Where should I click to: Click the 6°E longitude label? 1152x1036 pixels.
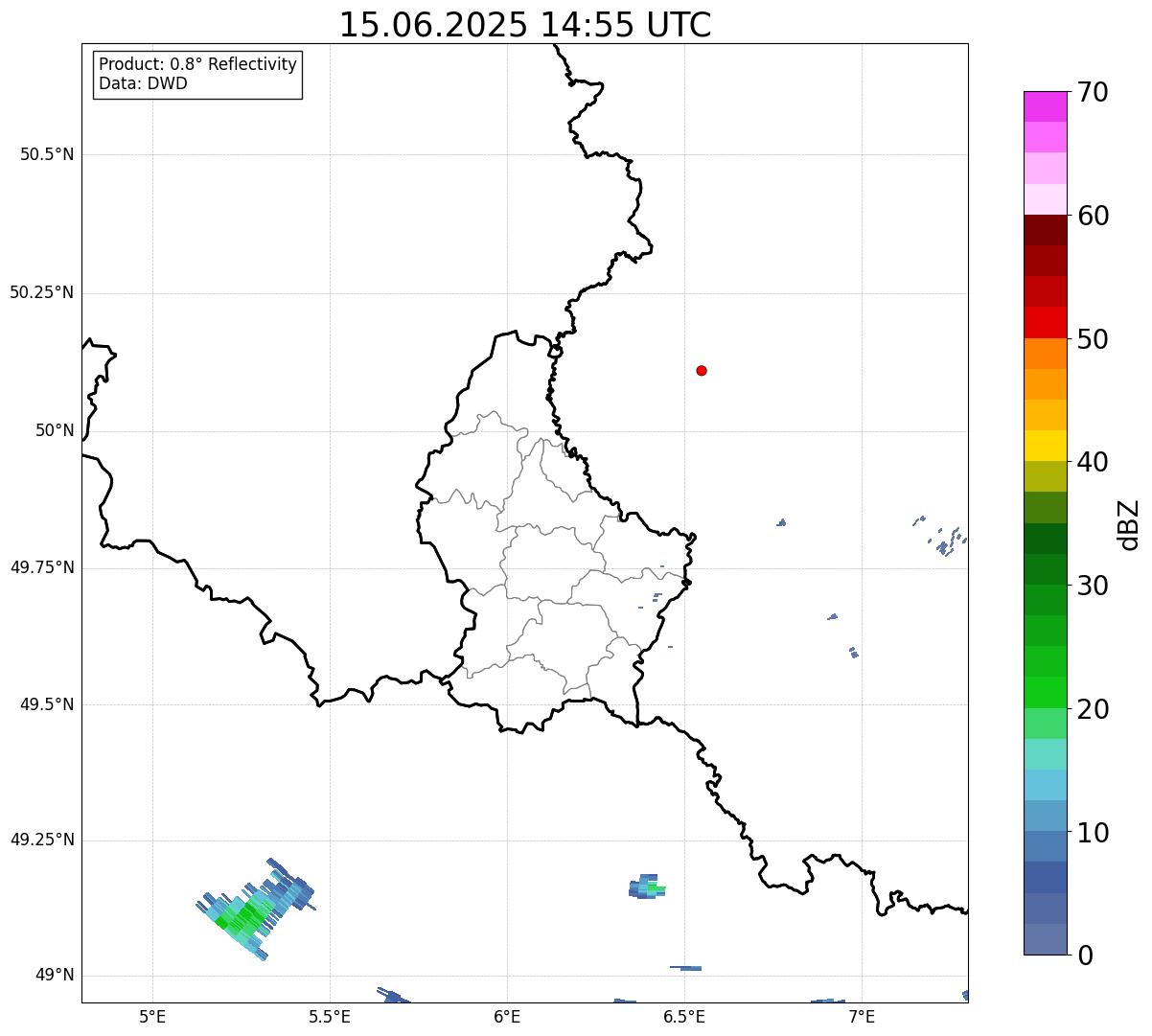(x=507, y=1016)
